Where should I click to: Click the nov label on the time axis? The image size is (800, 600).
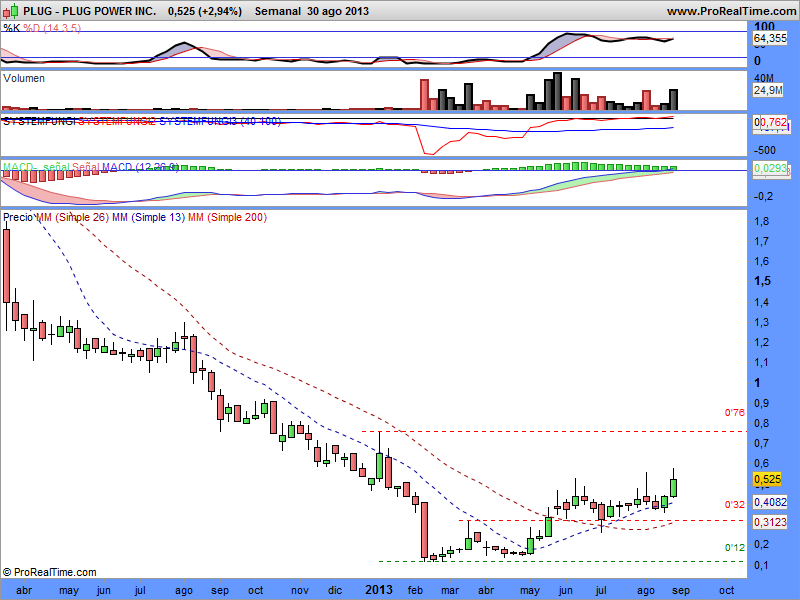pyautogui.click(x=300, y=590)
